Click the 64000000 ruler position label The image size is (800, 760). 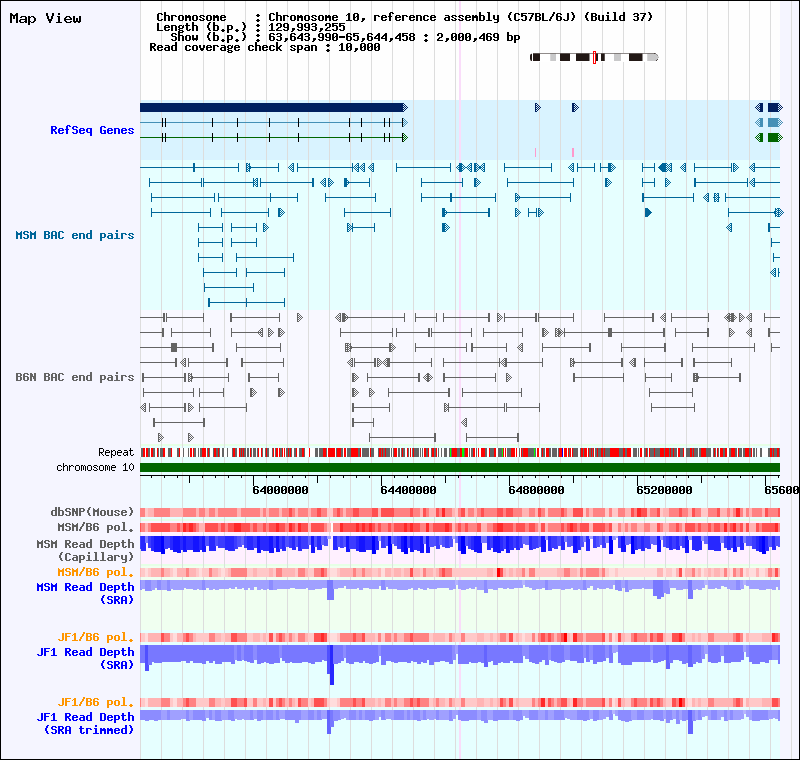(x=280, y=490)
